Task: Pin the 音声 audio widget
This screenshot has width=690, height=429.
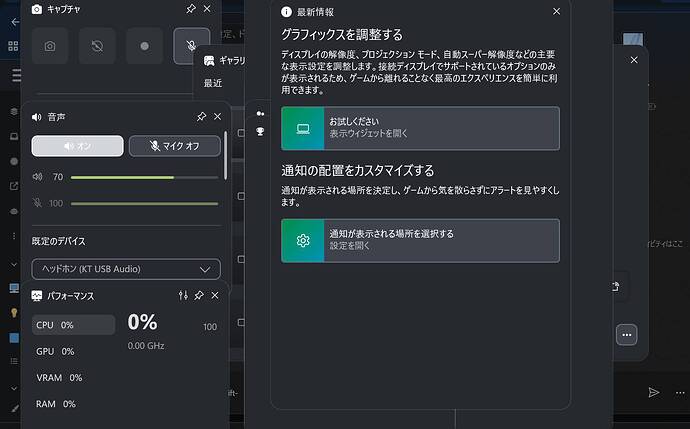Action: pos(201,117)
